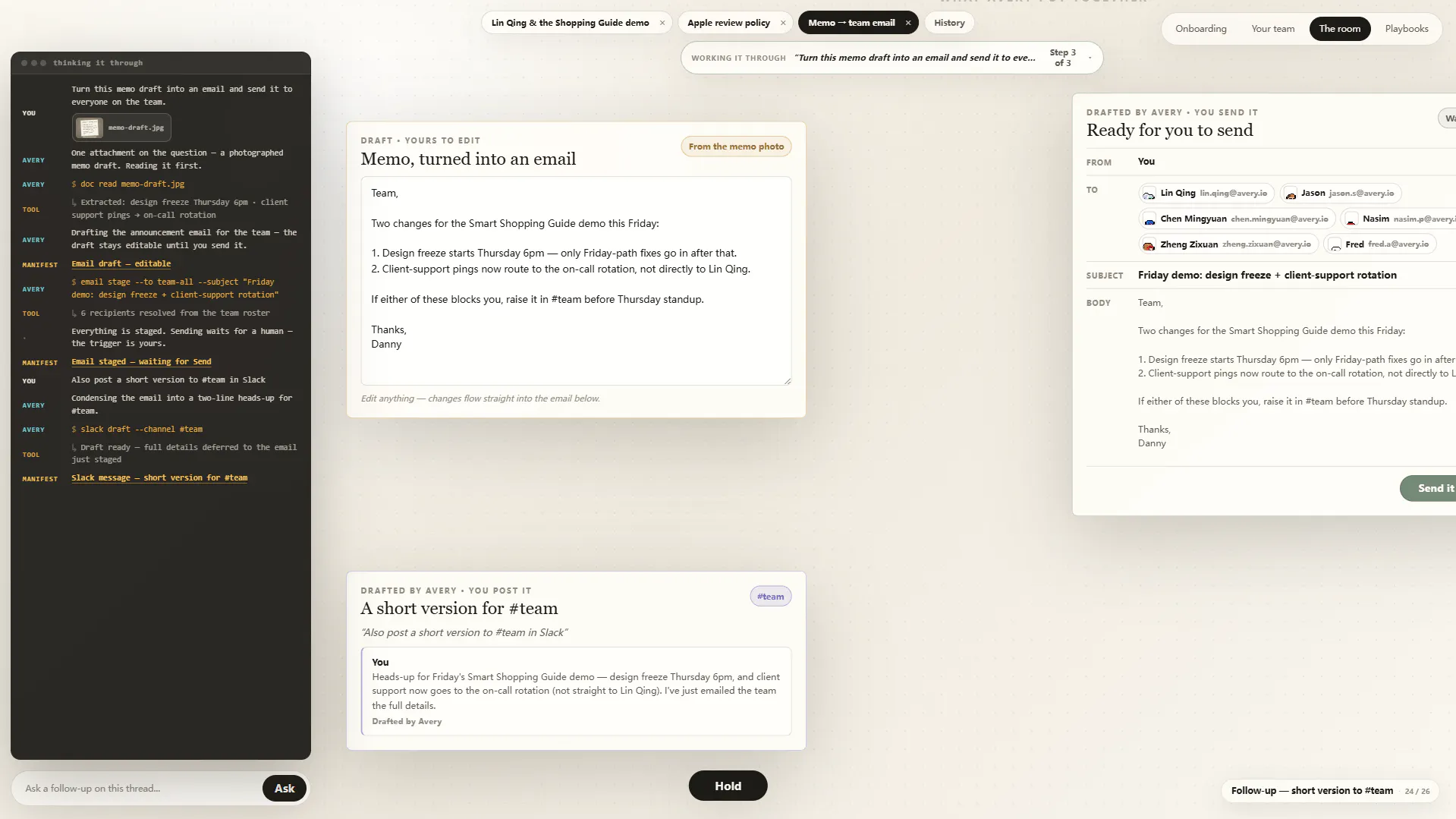Click chen.mingyuan@avery.io recipient address
The width and height of the screenshot is (1456, 819).
pos(1279,219)
